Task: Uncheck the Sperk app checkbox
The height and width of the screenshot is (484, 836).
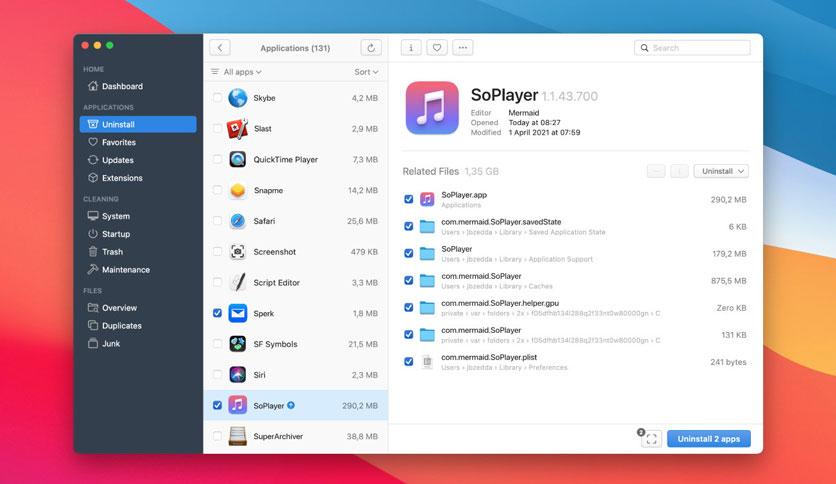Action: tap(217, 313)
